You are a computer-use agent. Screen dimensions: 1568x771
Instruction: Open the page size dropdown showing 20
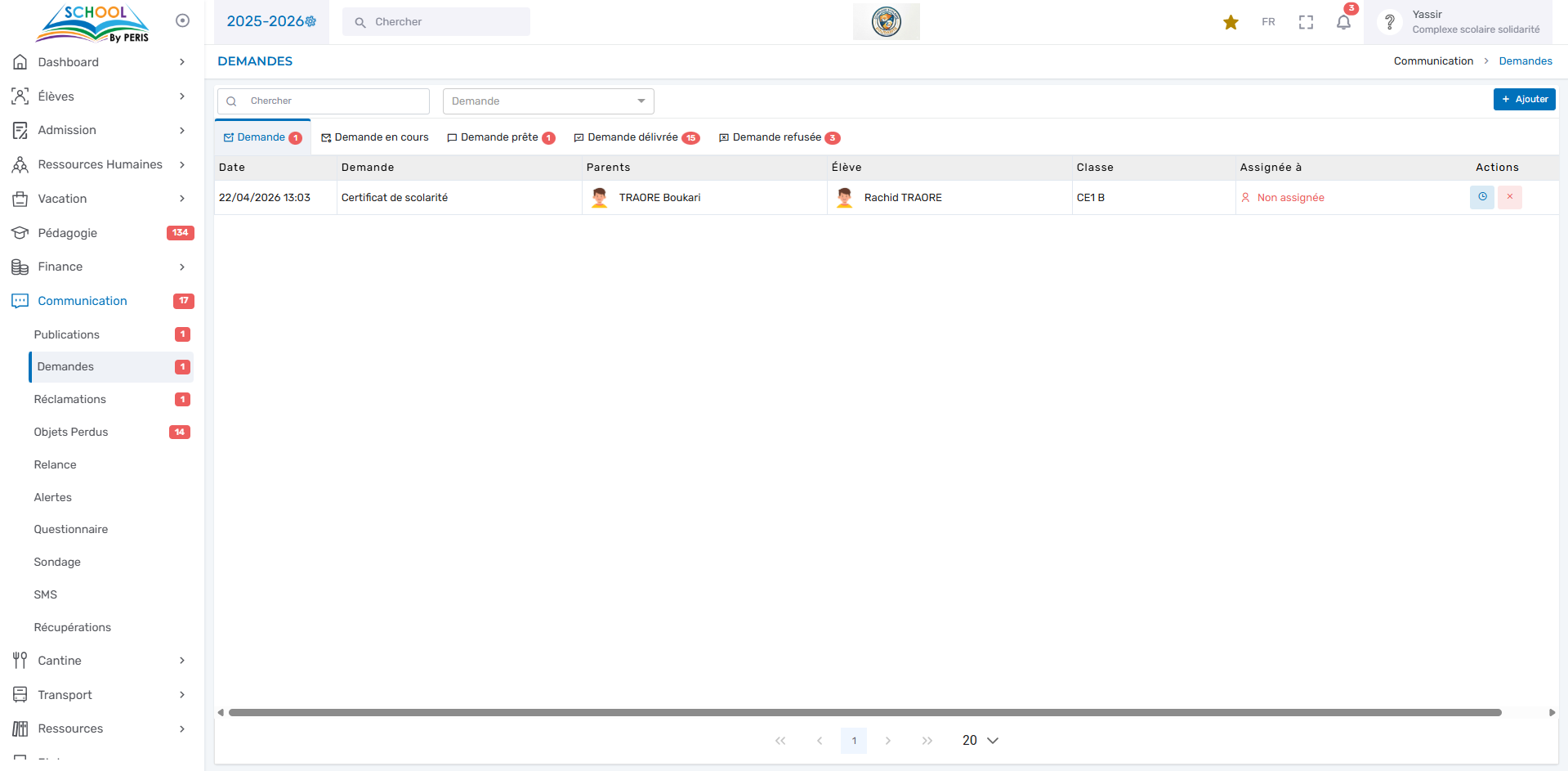(980, 740)
